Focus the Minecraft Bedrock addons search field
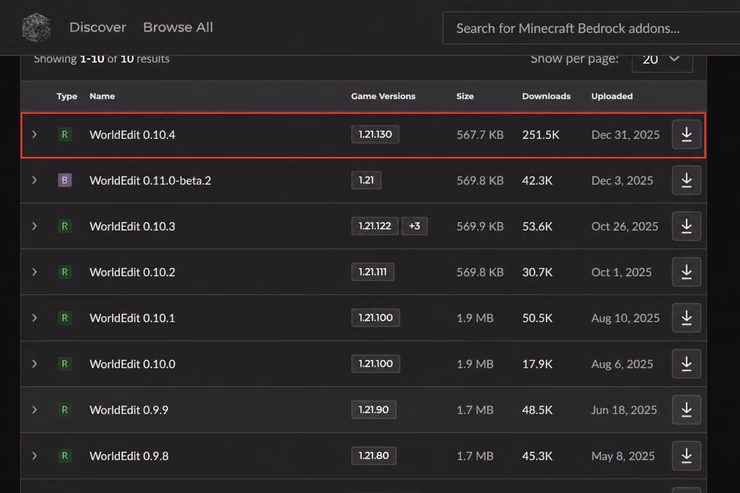The height and width of the screenshot is (493, 740). [x=591, y=28]
